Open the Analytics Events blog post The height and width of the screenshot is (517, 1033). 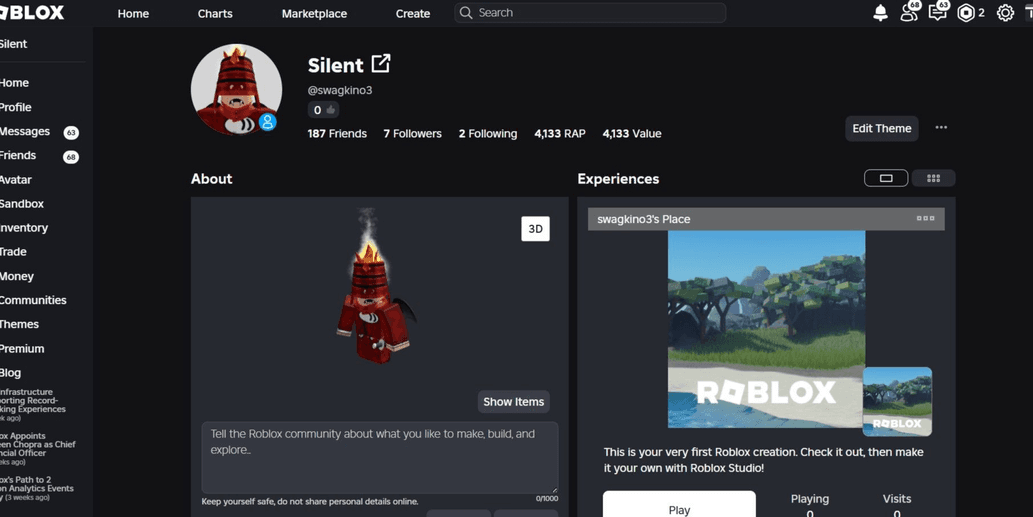[x=37, y=488]
